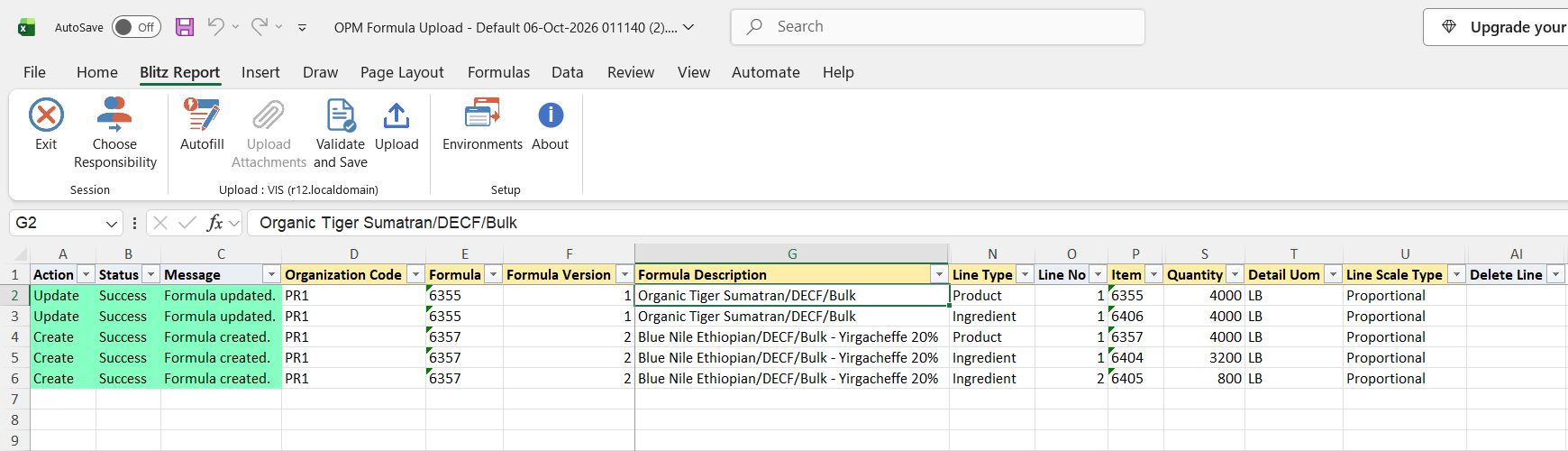This screenshot has height=451, width=1568.
Task: Click the Upload arrow icon
Action: pyautogui.click(x=397, y=115)
